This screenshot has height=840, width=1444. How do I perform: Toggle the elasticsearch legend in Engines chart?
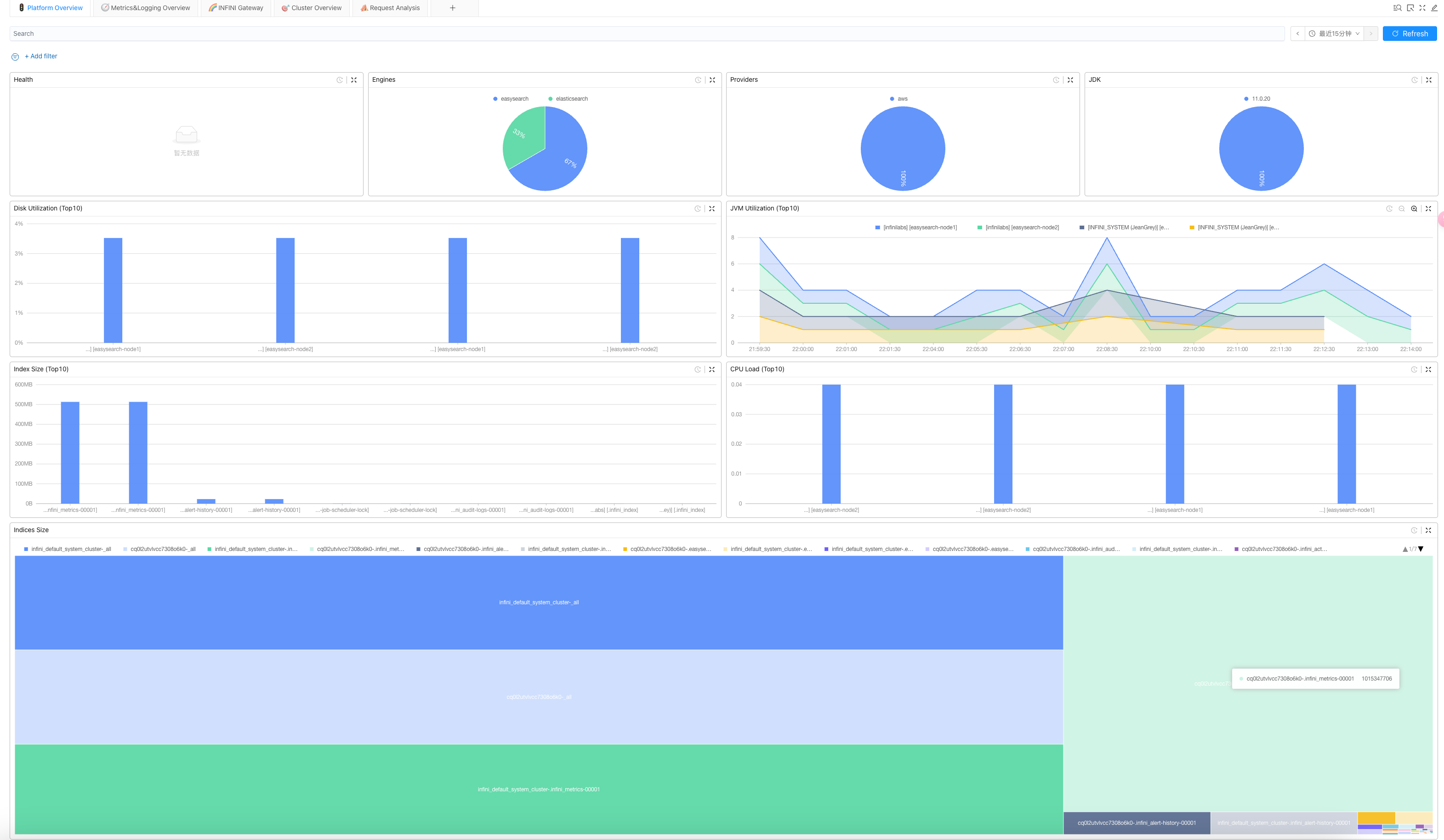pos(568,98)
